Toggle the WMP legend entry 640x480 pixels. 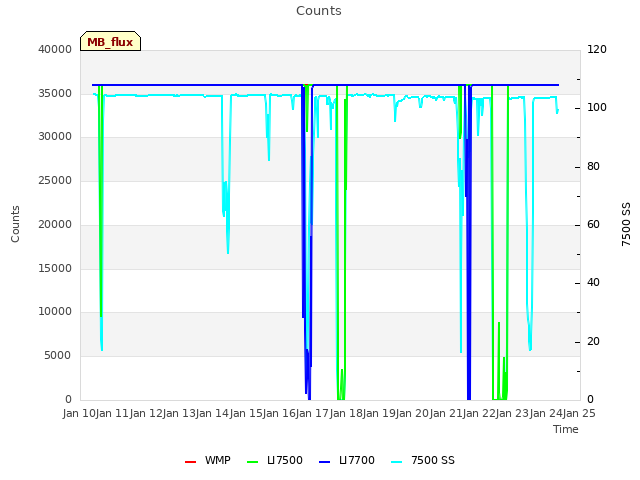208,460
